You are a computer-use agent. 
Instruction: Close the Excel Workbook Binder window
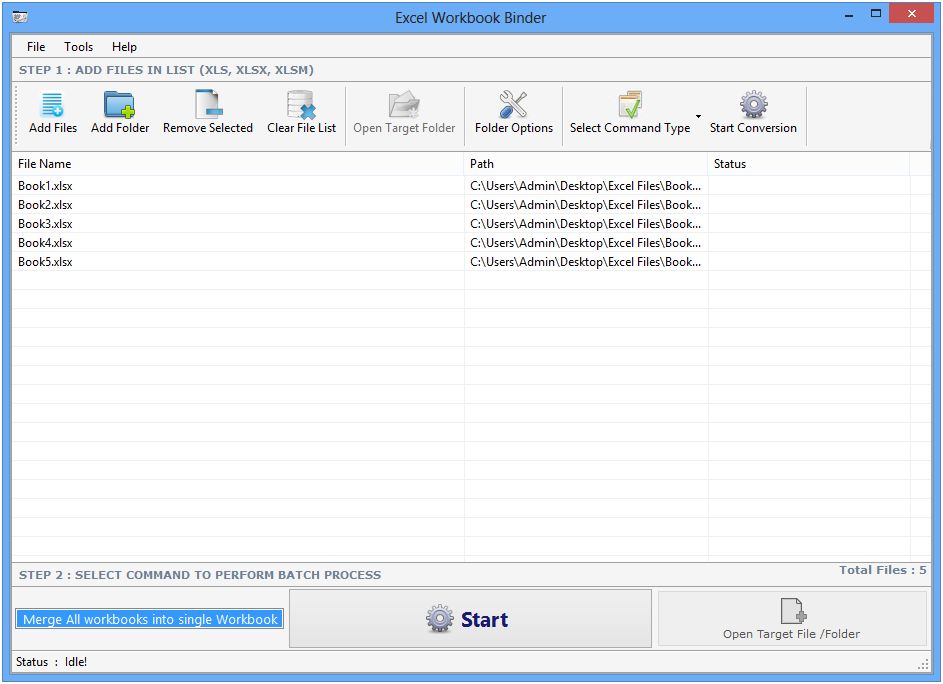click(x=911, y=13)
